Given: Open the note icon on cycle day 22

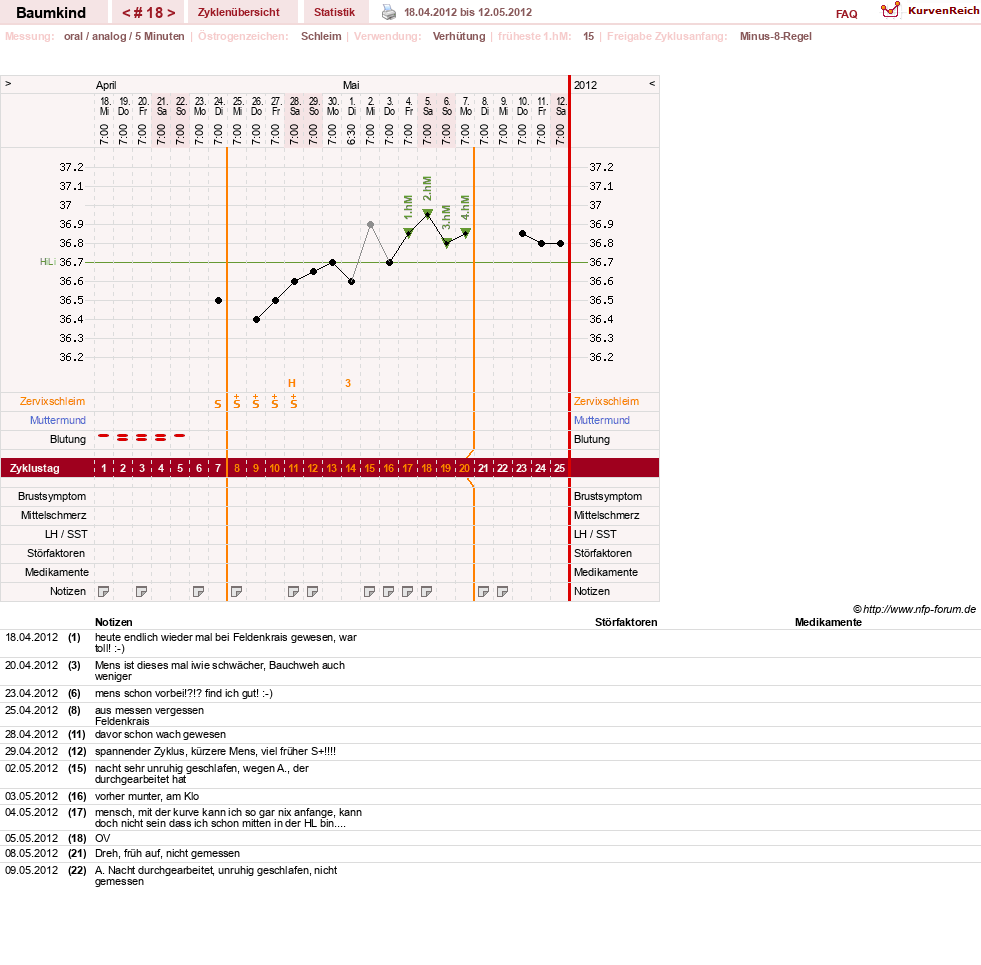Looking at the screenshot, I should tap(502, 591).
